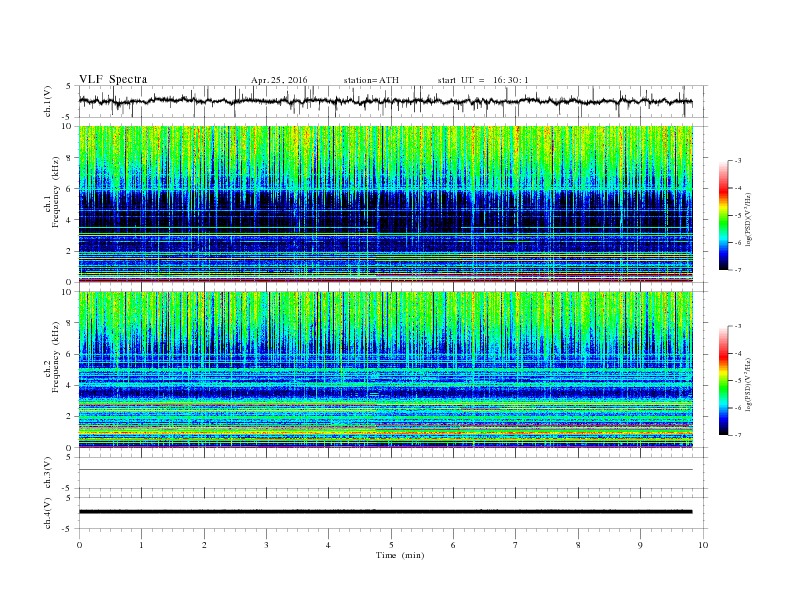The height and width of the screenshot is (612, 792).
Task: Click the "-5" tick on ch.2 color bar
Action: click(737, 381)
